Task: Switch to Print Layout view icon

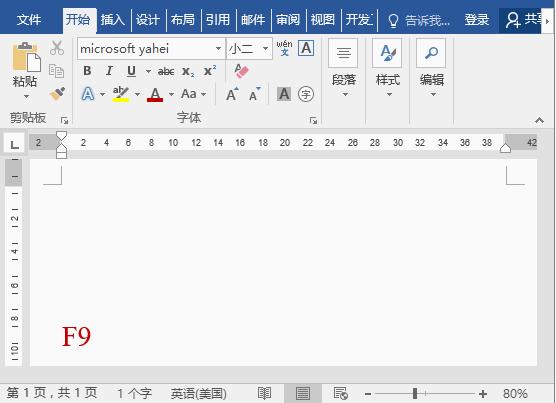Action: pos(302,393)
